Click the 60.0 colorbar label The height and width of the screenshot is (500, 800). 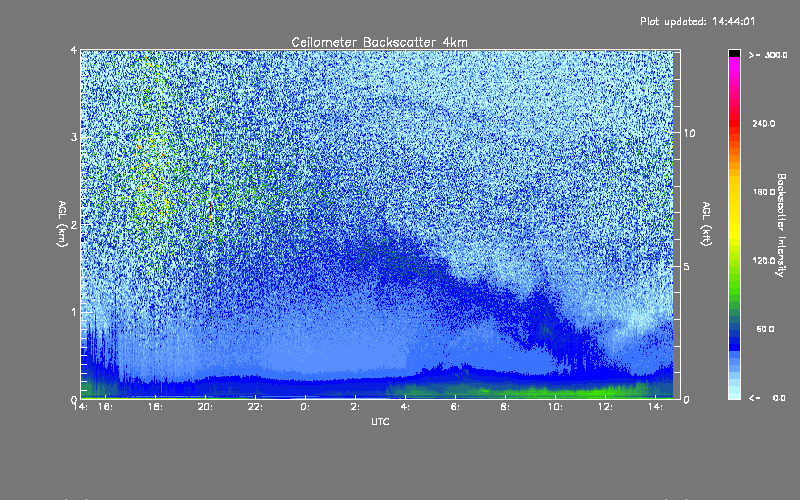765,329
